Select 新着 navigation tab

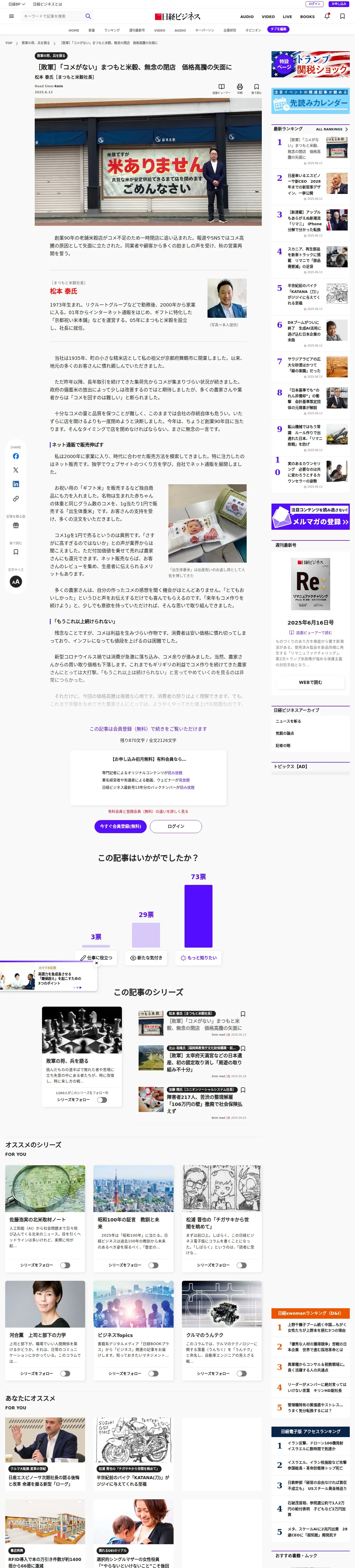pyautogui.click(x=92, y=30)
